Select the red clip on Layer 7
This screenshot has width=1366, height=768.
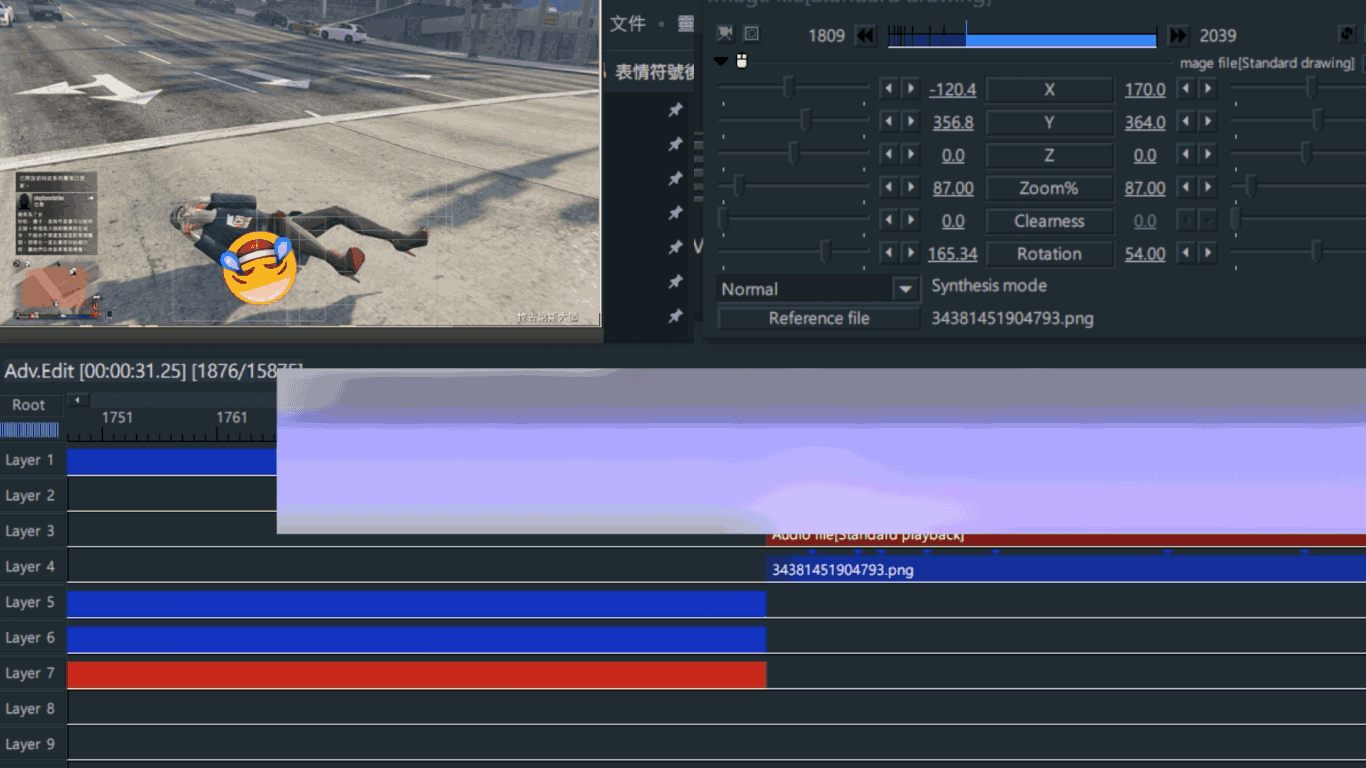pyautogui.click(x=416, y=674)
